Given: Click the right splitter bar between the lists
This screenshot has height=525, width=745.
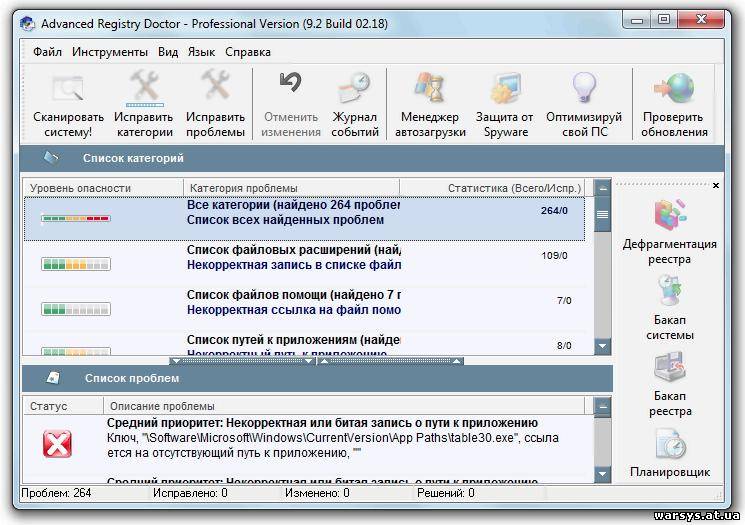Looking at the screenshot, I should click(x=390, y=361).
